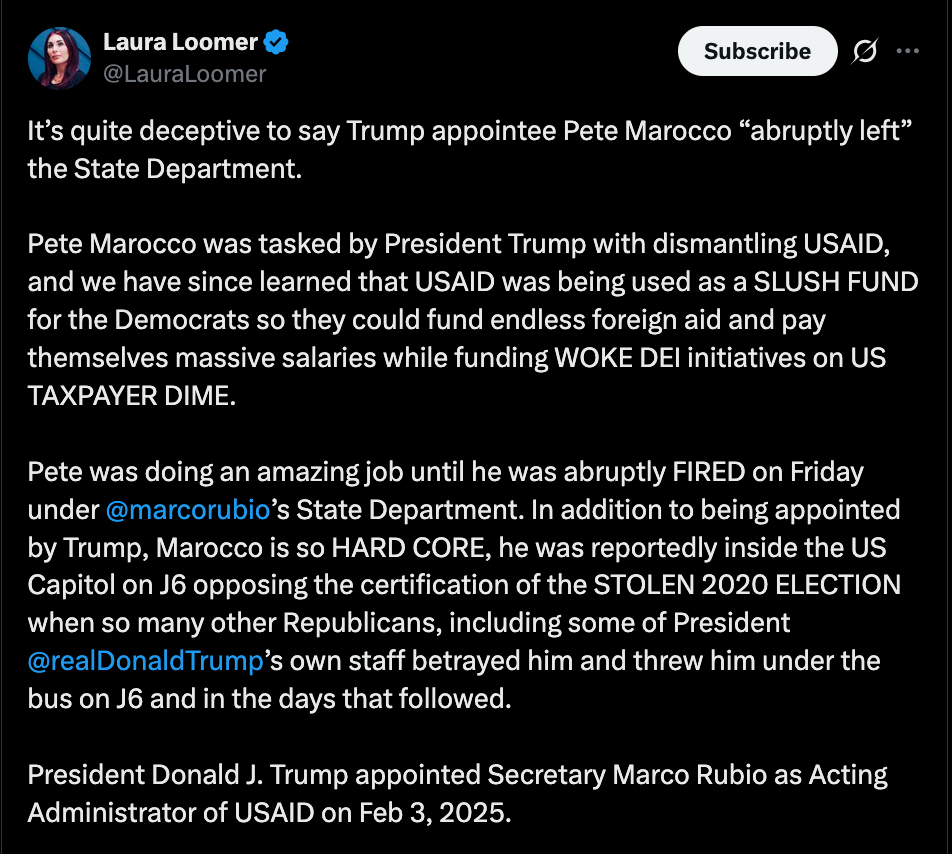Follow the @realDonaldTrump mention link

pos(145,661)
